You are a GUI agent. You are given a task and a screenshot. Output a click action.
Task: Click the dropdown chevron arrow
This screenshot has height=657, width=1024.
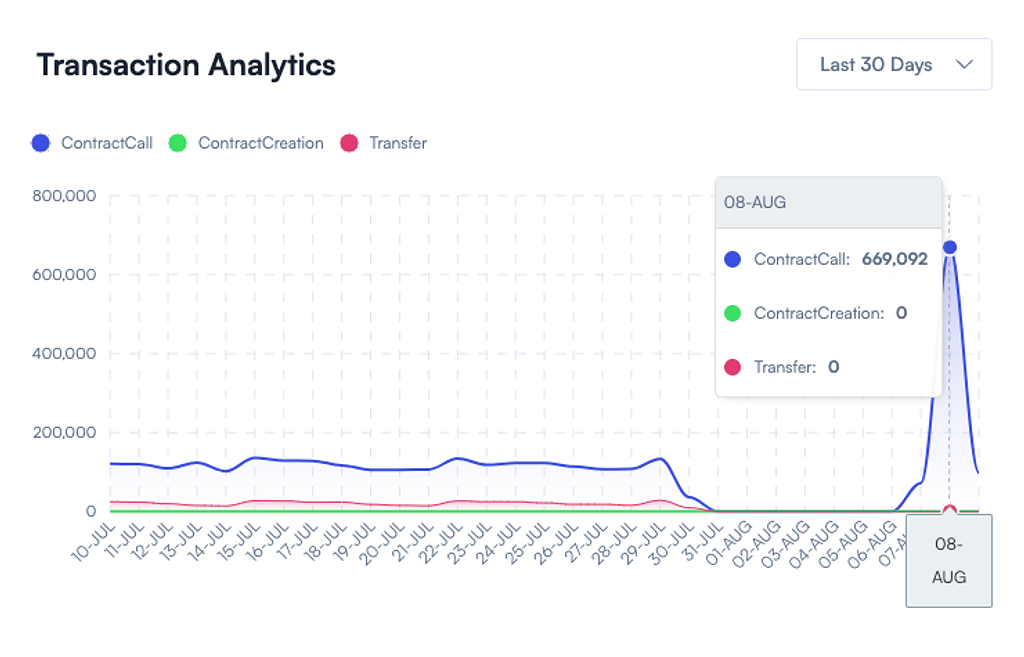click(x=964, y=65)
